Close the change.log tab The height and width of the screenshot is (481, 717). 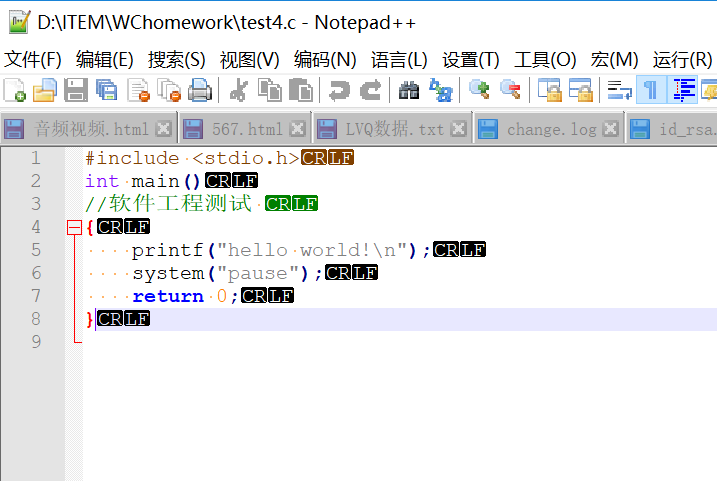coord(611,129)
